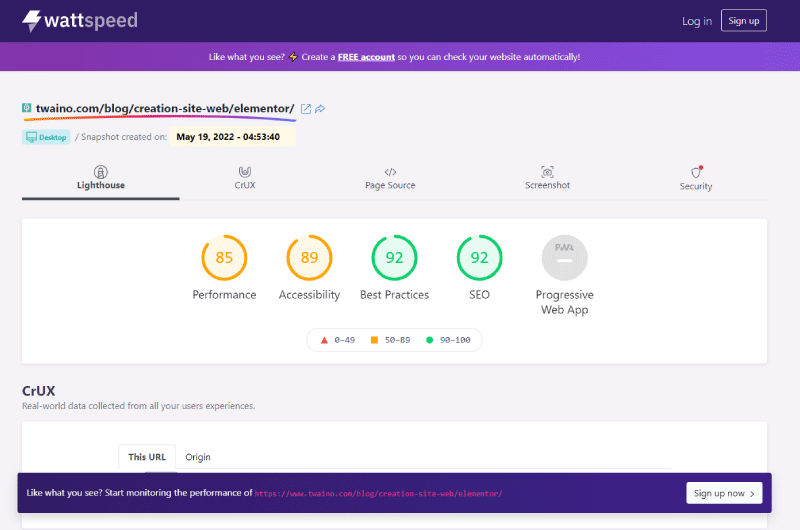Screen dimensions: 800x530
Task: Click the Performance score gauge 85
Action: (x=224, y=258)
